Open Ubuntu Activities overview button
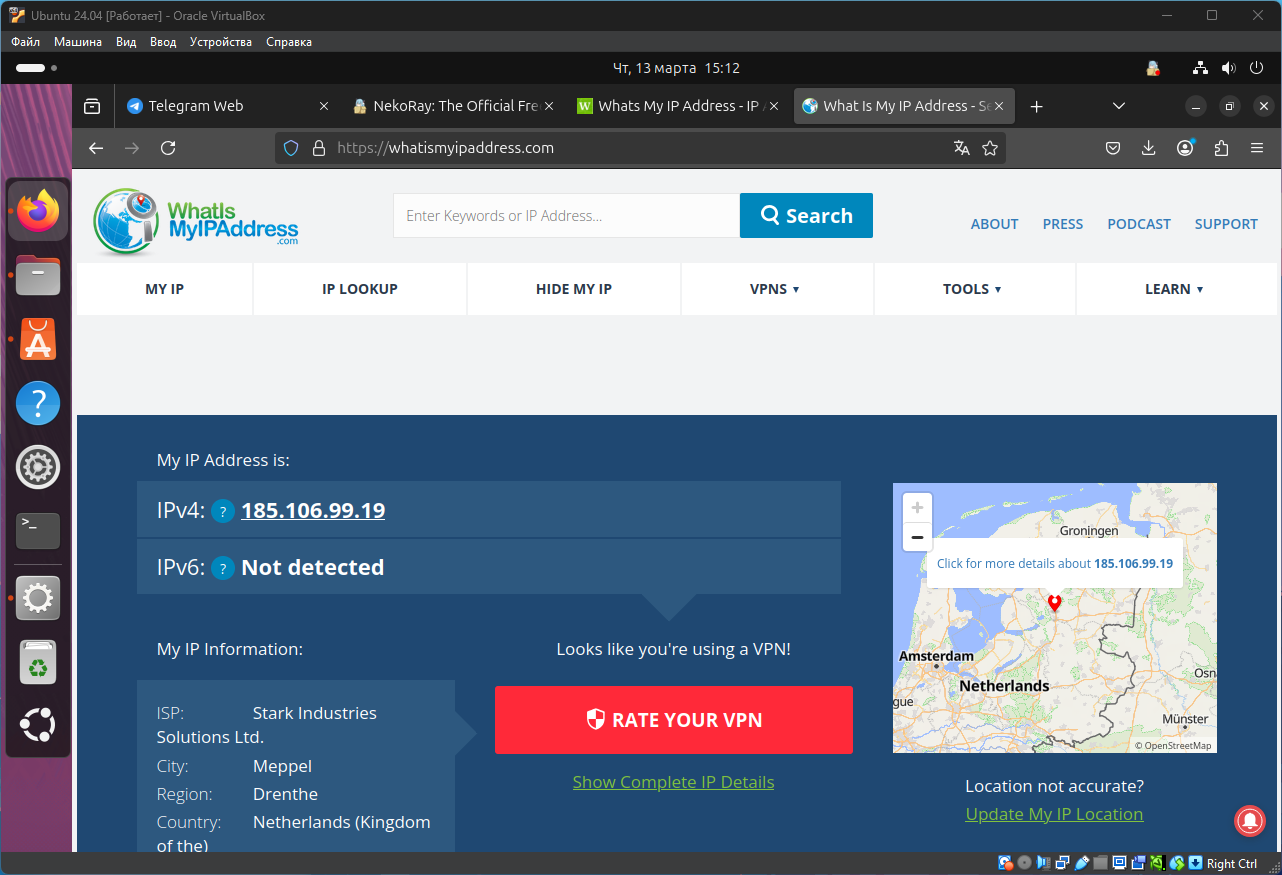Image resolution: width=1282 pixels, height=875 pixels. point(36,68)
